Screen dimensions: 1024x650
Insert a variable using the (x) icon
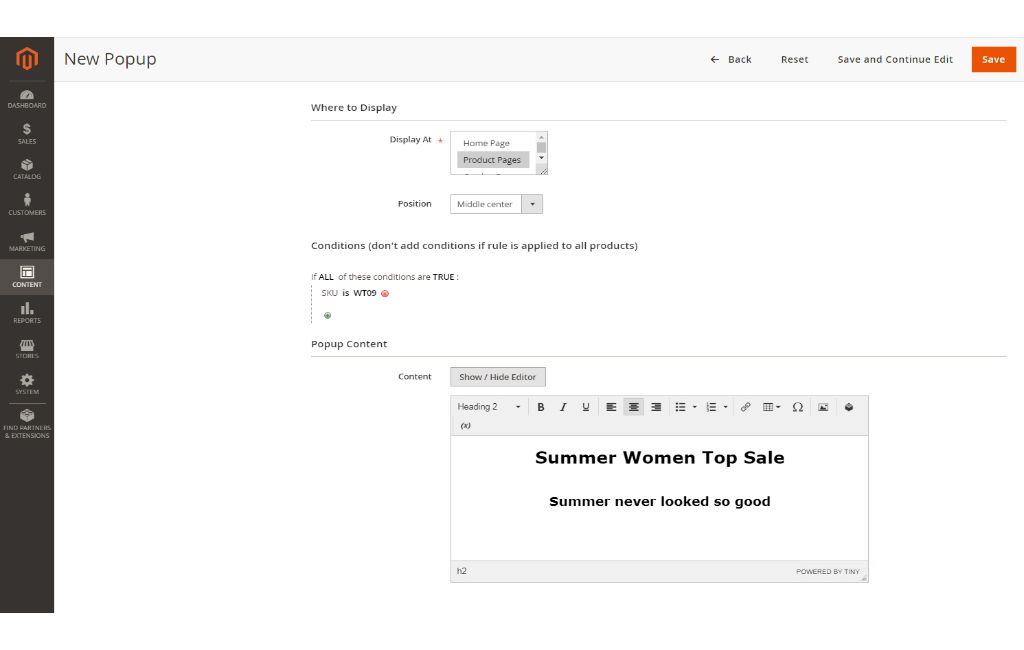coord(466,425)
